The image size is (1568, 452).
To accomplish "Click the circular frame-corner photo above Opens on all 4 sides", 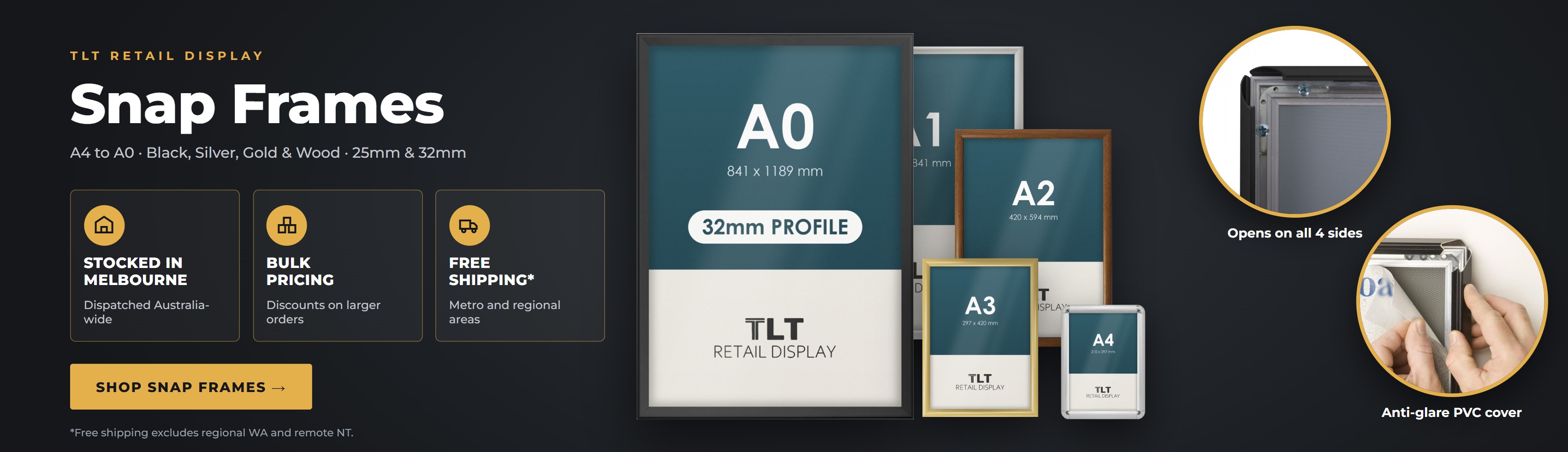I will coord(1295,122).
